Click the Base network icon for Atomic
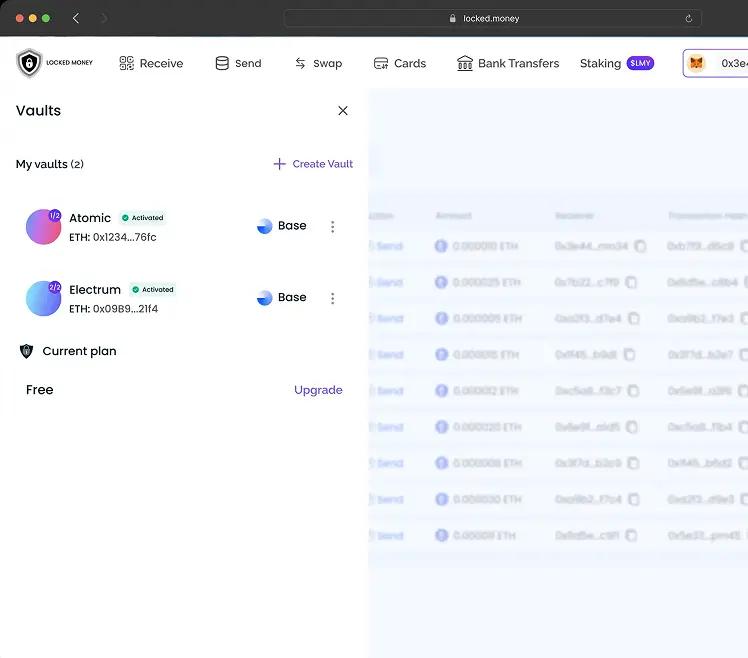Viewport: 748px width, 658px height. (x=265, y=226)
